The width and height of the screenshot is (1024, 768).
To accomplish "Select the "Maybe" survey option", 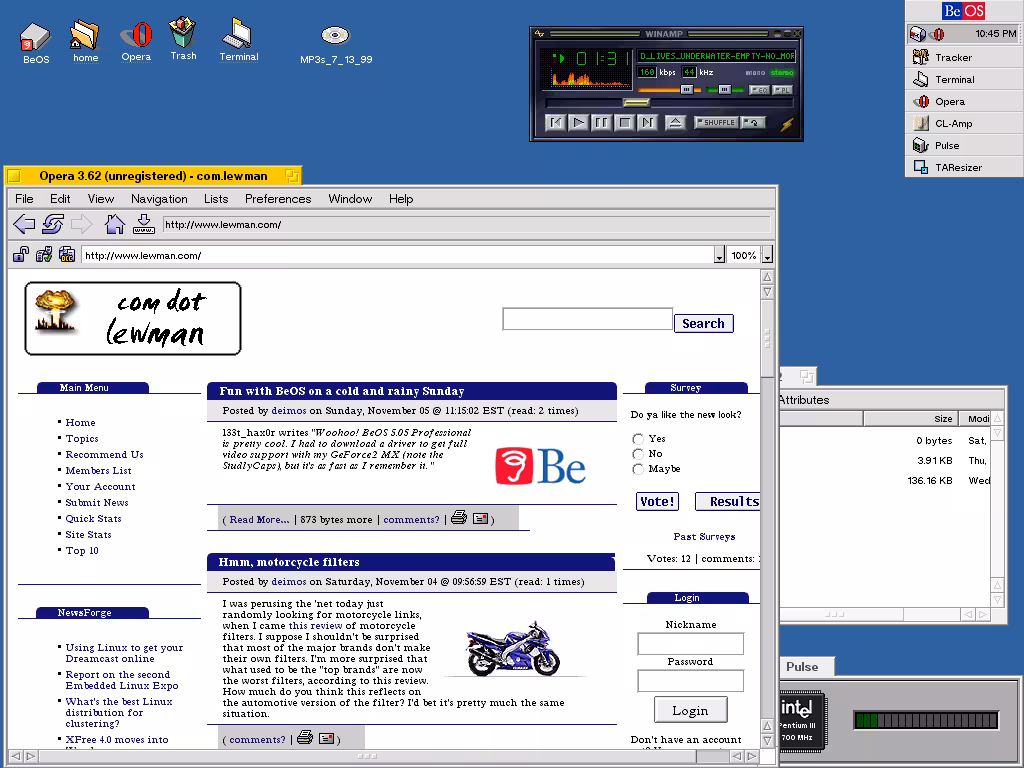I will coord(638,469).
